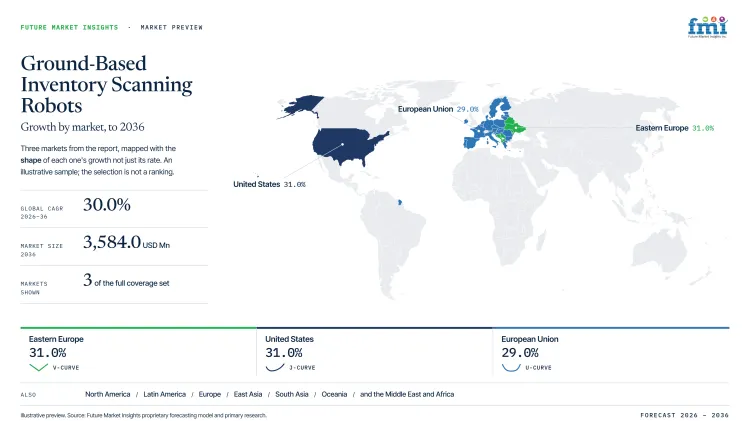Click 'Oceania' in the Also list

[x=334, y=394]
